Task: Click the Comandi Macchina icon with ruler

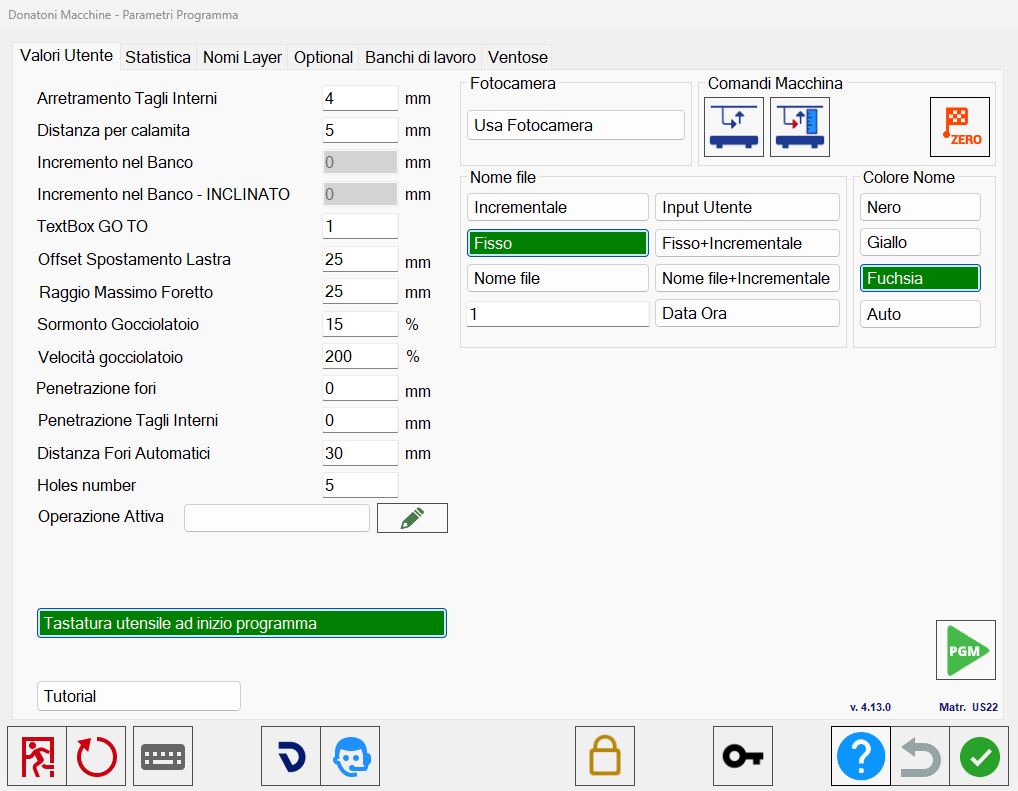Action: click(800, 127)
